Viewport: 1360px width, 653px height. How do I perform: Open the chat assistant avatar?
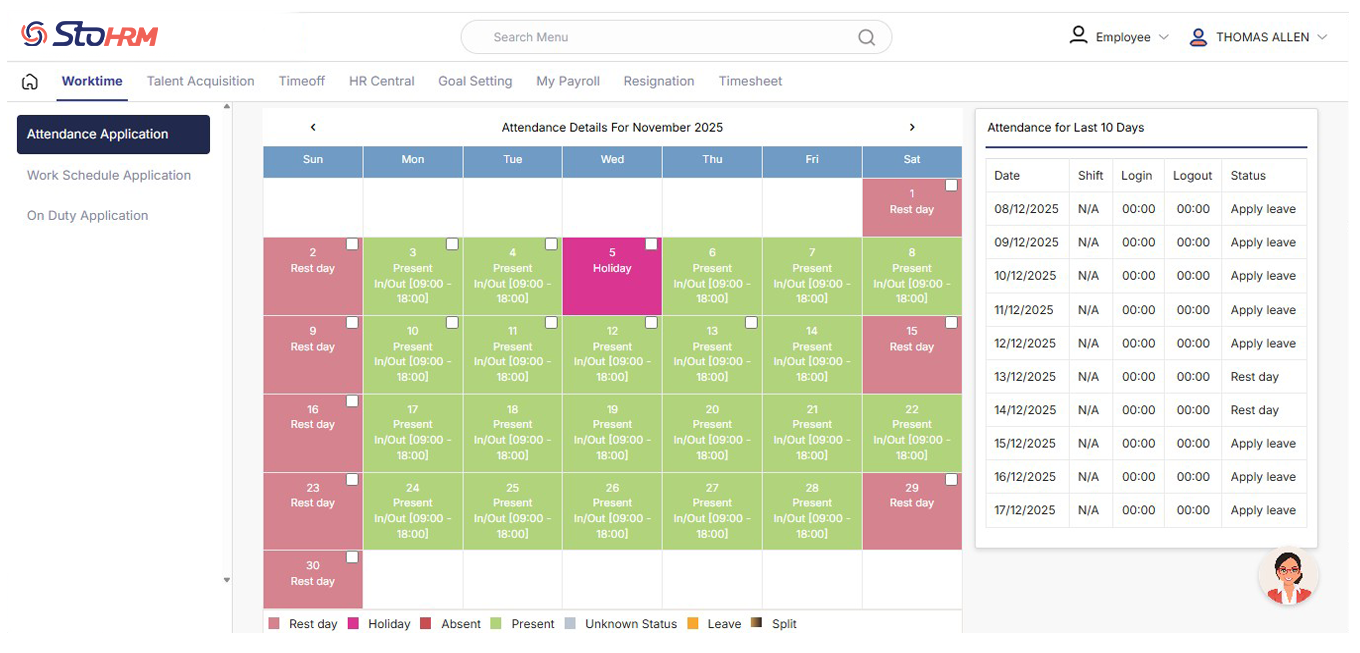tap(1288, 576)
